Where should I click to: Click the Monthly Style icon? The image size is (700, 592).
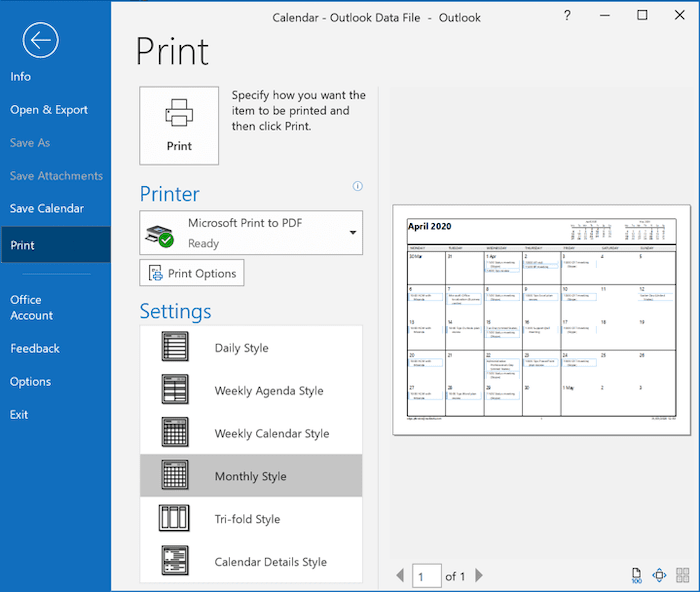175,475
